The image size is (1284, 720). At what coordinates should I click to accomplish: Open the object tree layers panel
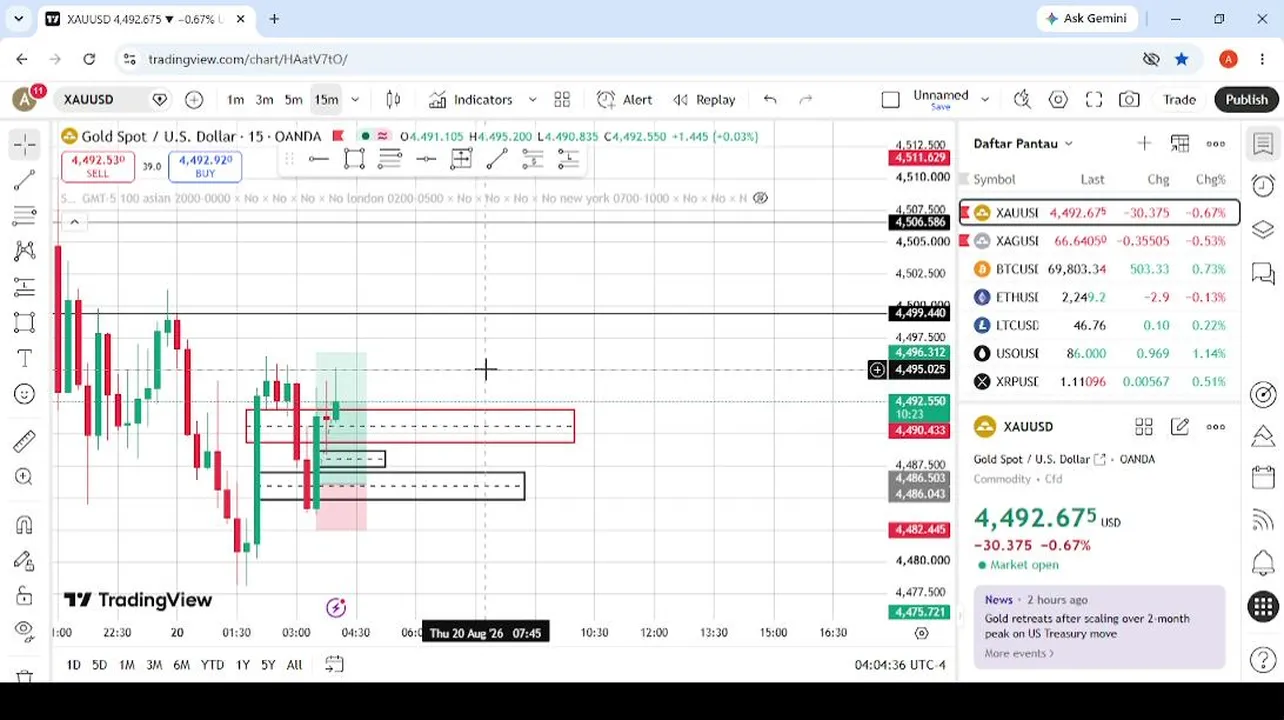coord(1263,229)
